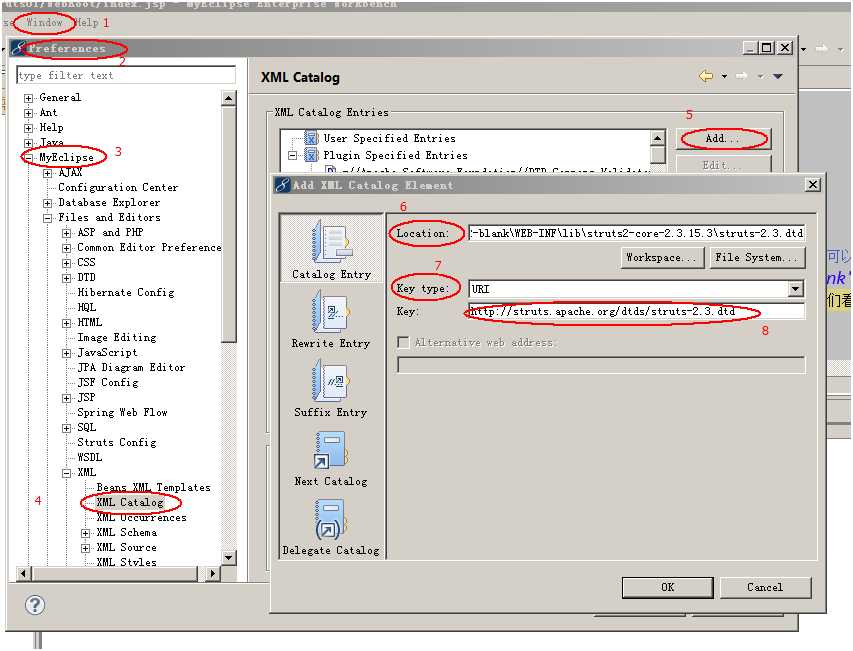Expand the Ant tree node
Image resolution: width=853 pixels, height=651 pixels.
pyautogui.click(x=28, y=113)
